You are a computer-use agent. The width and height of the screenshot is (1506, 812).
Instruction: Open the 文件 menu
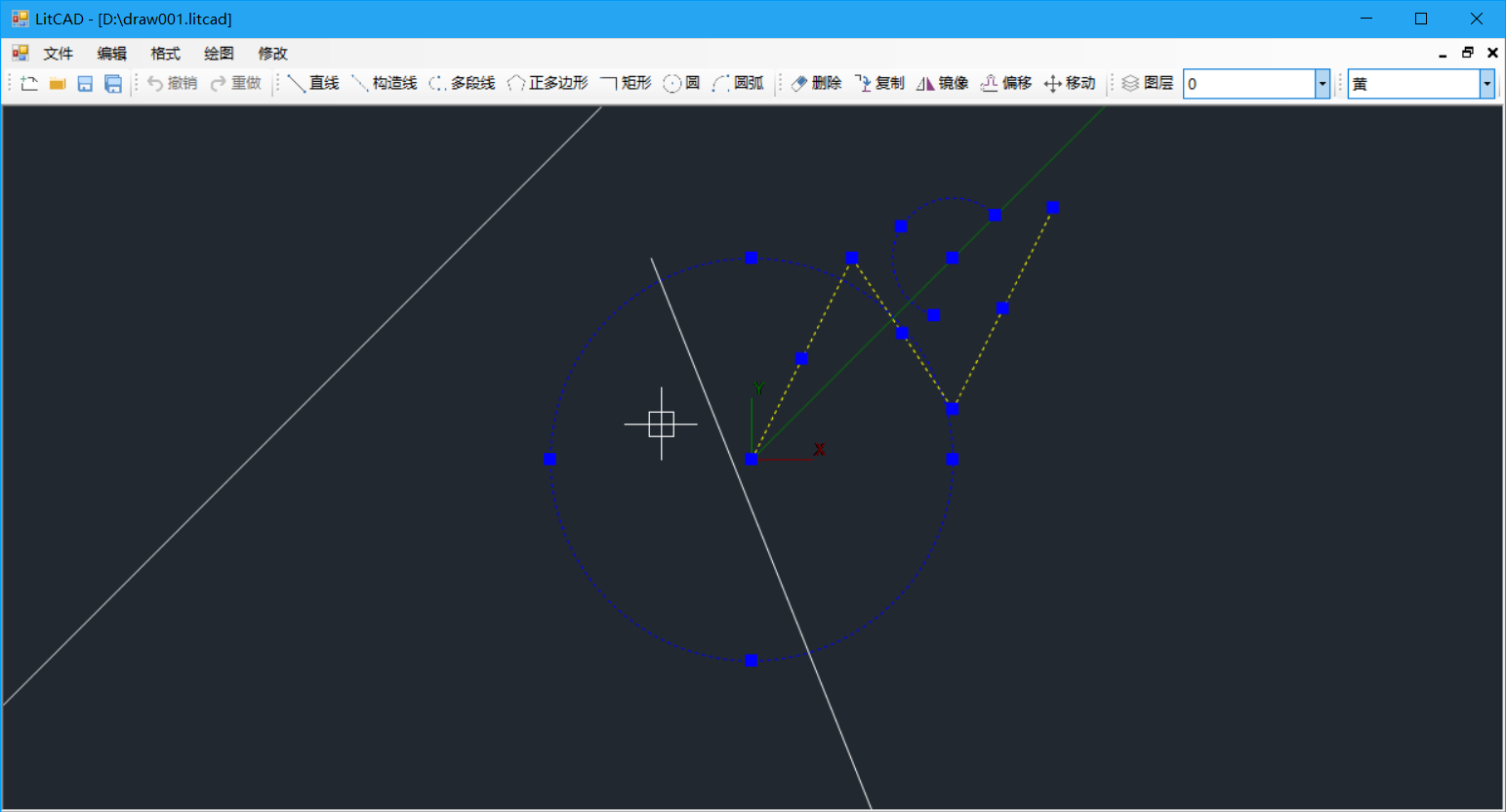point(59,54)
